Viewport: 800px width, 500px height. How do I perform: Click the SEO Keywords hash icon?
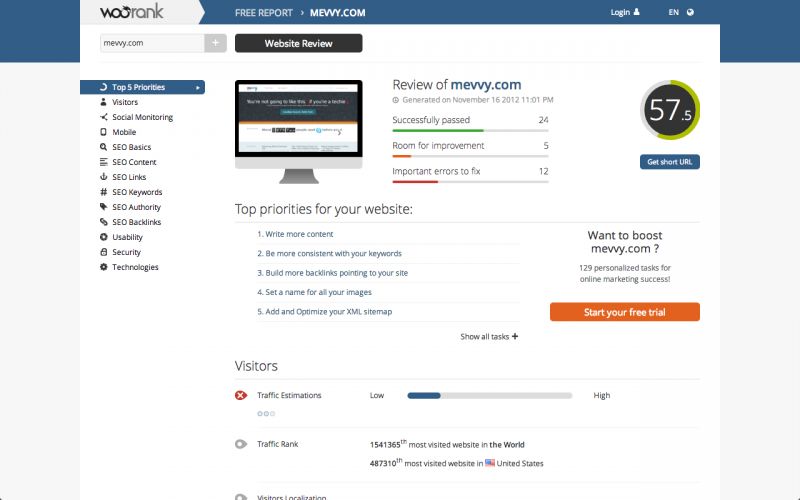pyautogui.click(x=104, y=192)
